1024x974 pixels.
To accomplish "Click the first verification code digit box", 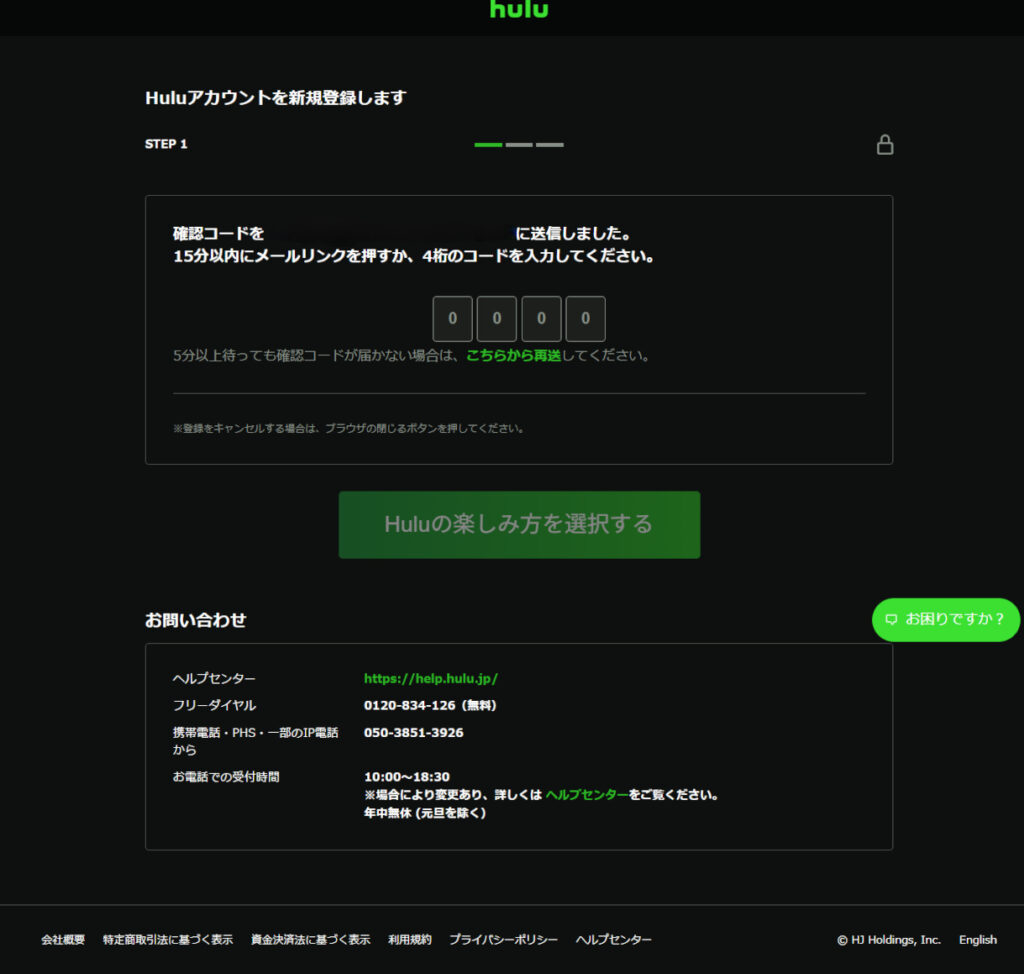I will click(x=453, y=319).
